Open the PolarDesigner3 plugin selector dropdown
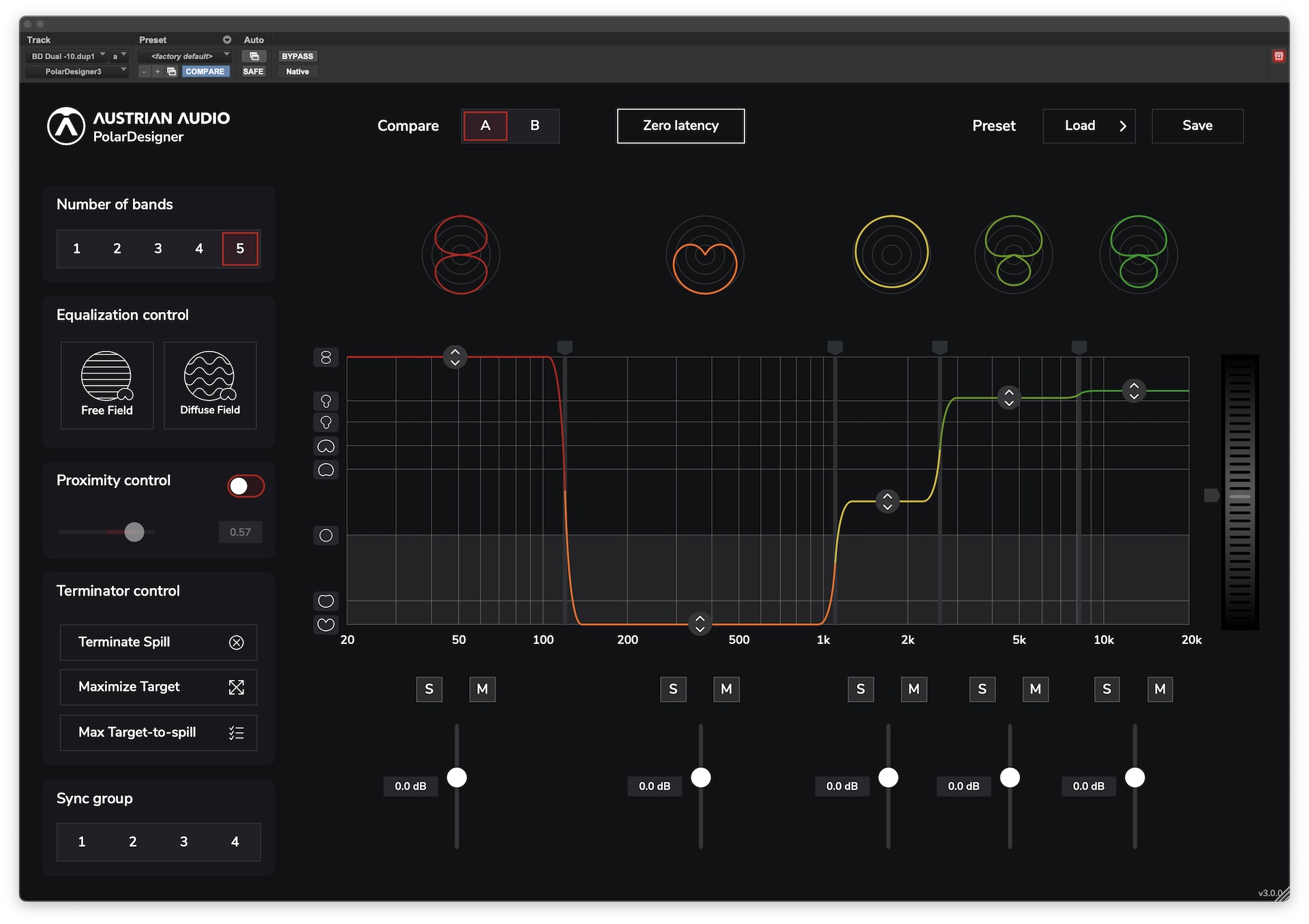The image size is (1309, 924). 77,72
